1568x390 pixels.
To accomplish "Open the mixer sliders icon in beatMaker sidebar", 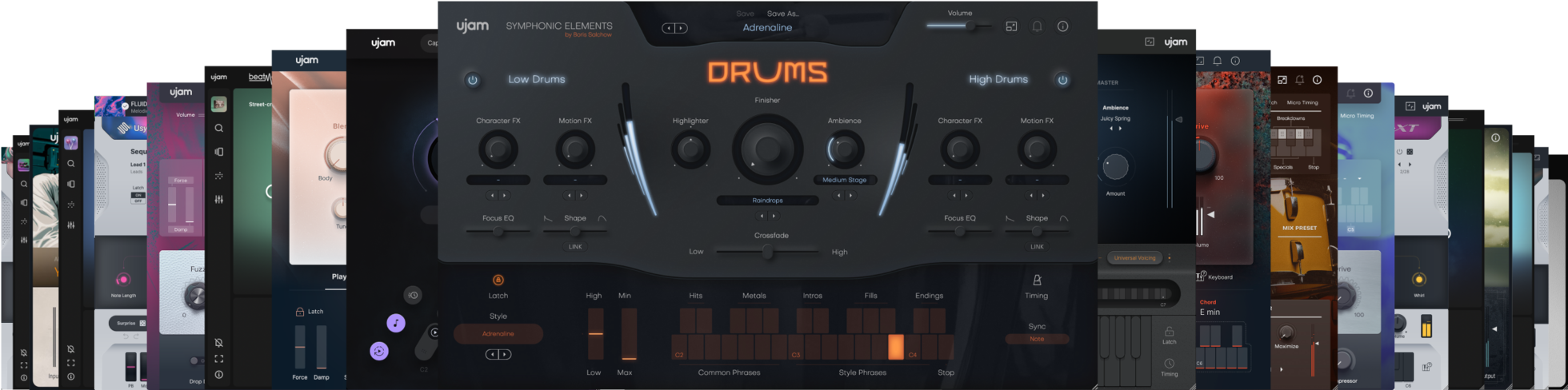I will [x=218, y=199].
